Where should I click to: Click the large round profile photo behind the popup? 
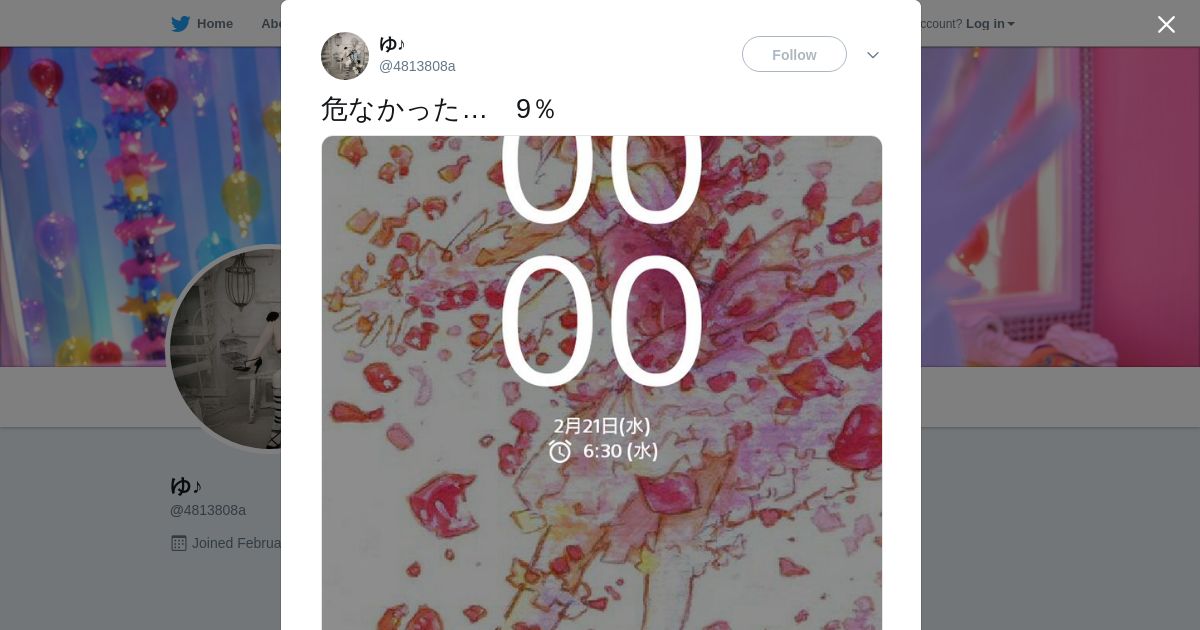[x=227, y=348]
